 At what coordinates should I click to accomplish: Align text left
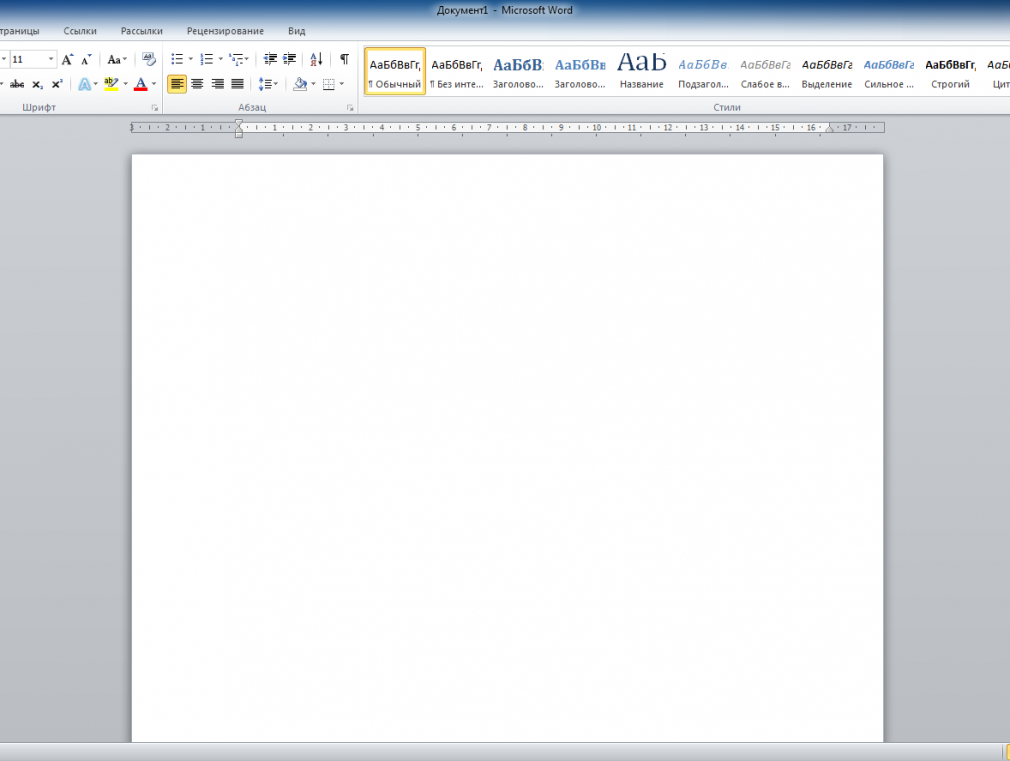[x=177, y=84]
